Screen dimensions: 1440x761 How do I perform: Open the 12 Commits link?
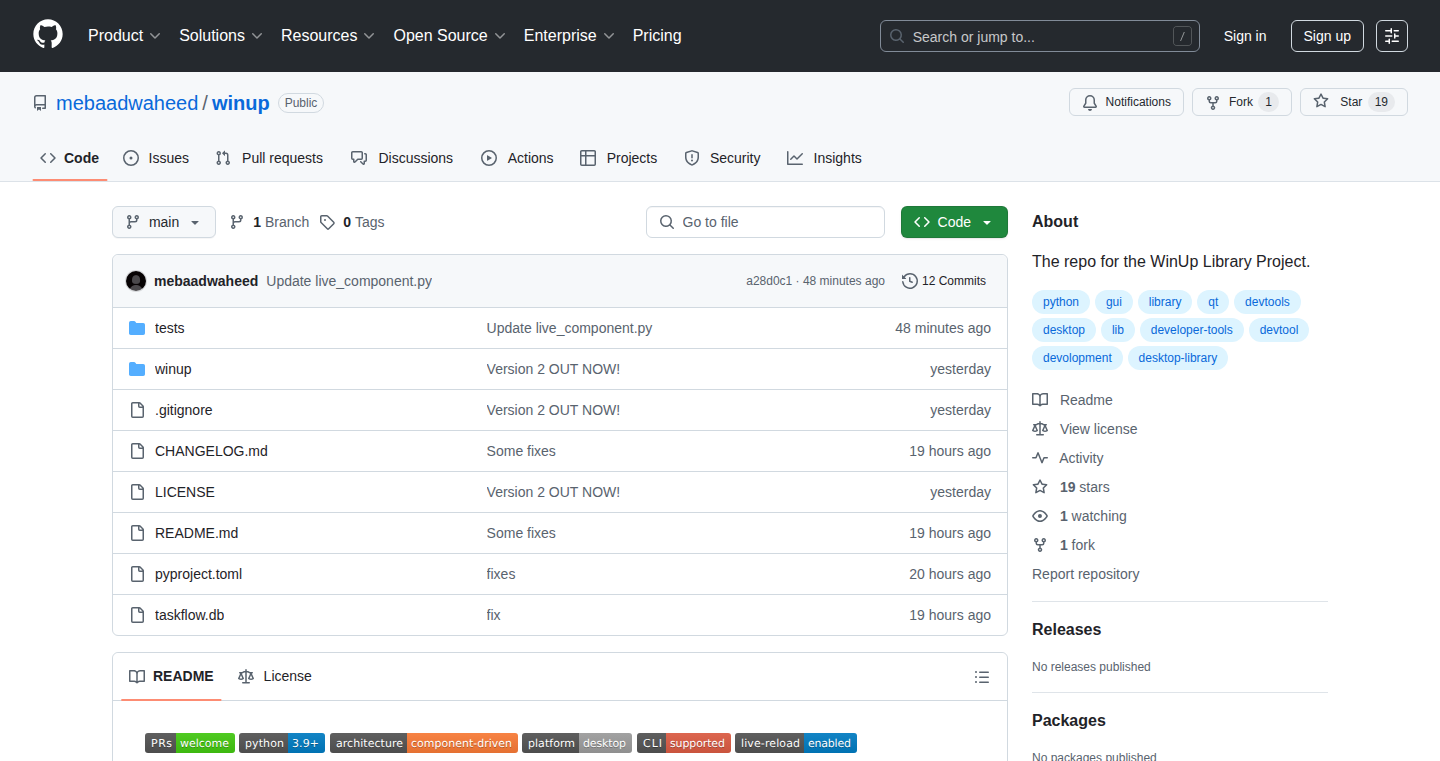click(944, 281)
